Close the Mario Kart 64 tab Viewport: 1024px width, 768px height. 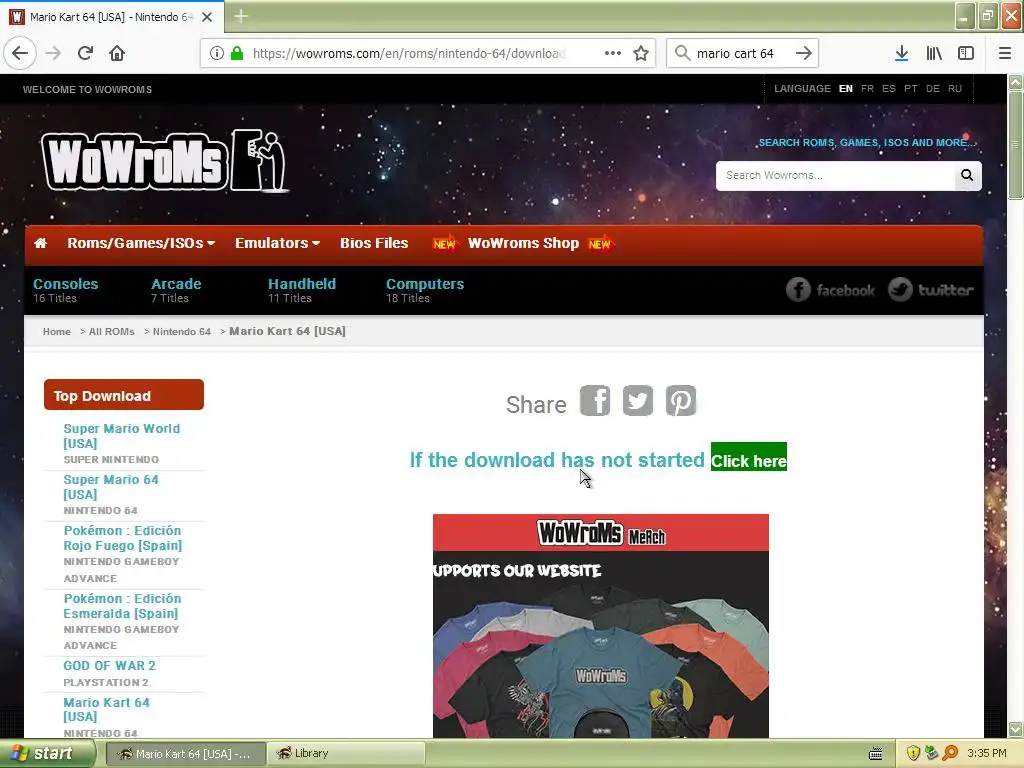tap(207, 17)
